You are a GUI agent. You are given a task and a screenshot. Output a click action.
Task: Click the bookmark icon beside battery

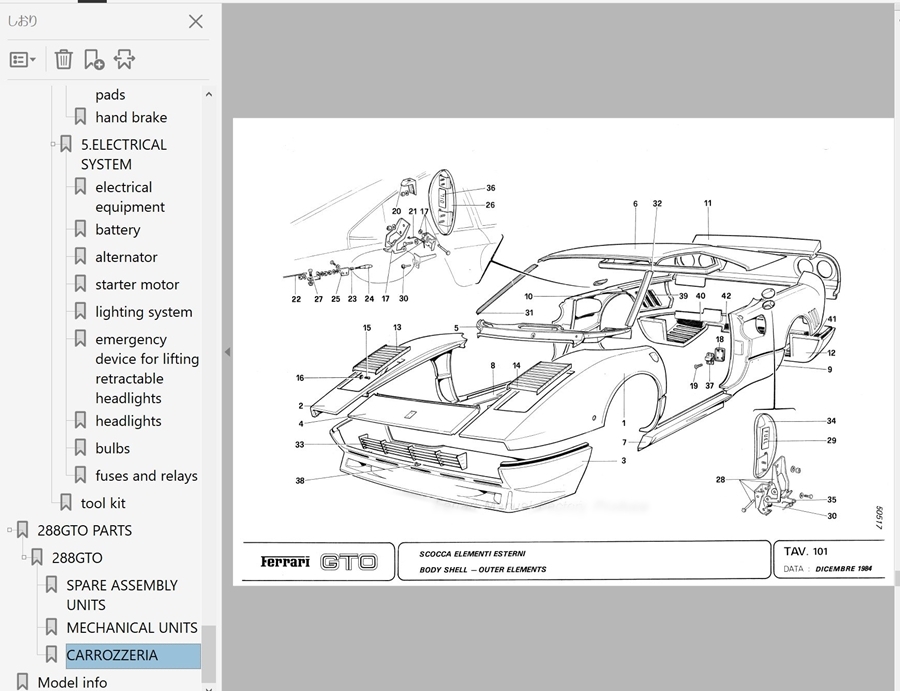click(80, 229)
